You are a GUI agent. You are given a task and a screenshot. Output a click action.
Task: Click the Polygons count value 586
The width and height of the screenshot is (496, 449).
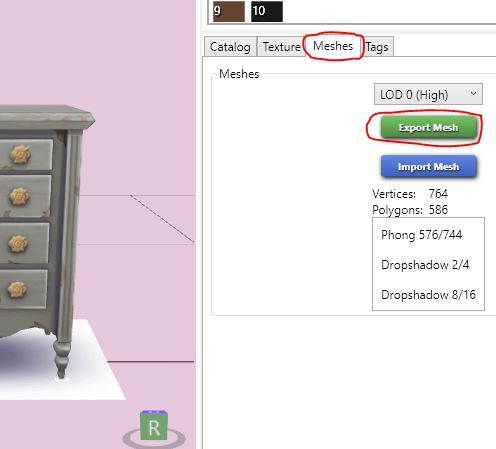click(438, 210)
